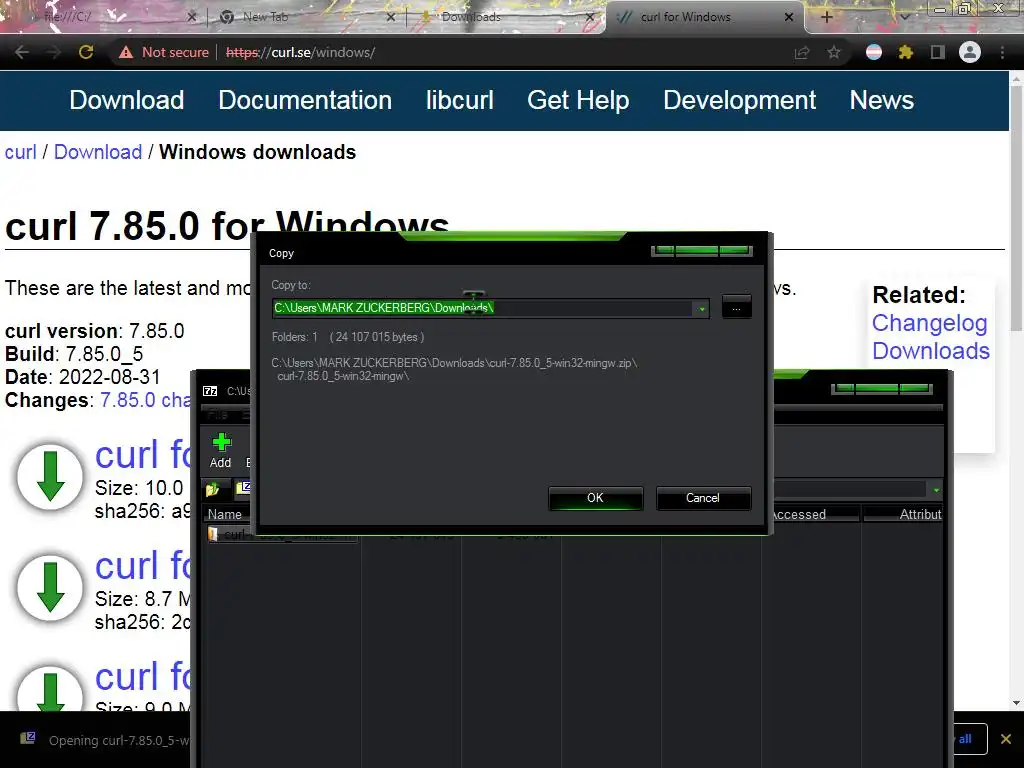Expand the 7-Zip address bar dropdown

[x=936, y=490]
